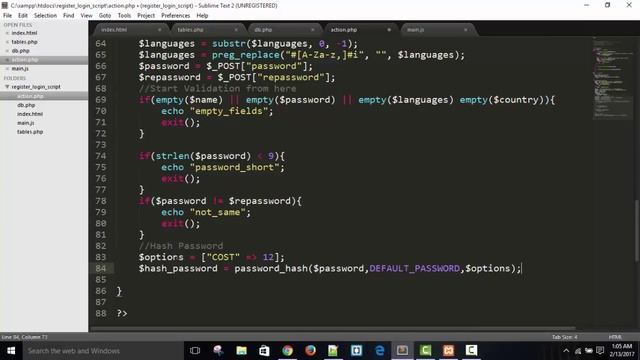Close index.html in the Open Files list
This screenshot has width=640, height=360.
[7, 33]
